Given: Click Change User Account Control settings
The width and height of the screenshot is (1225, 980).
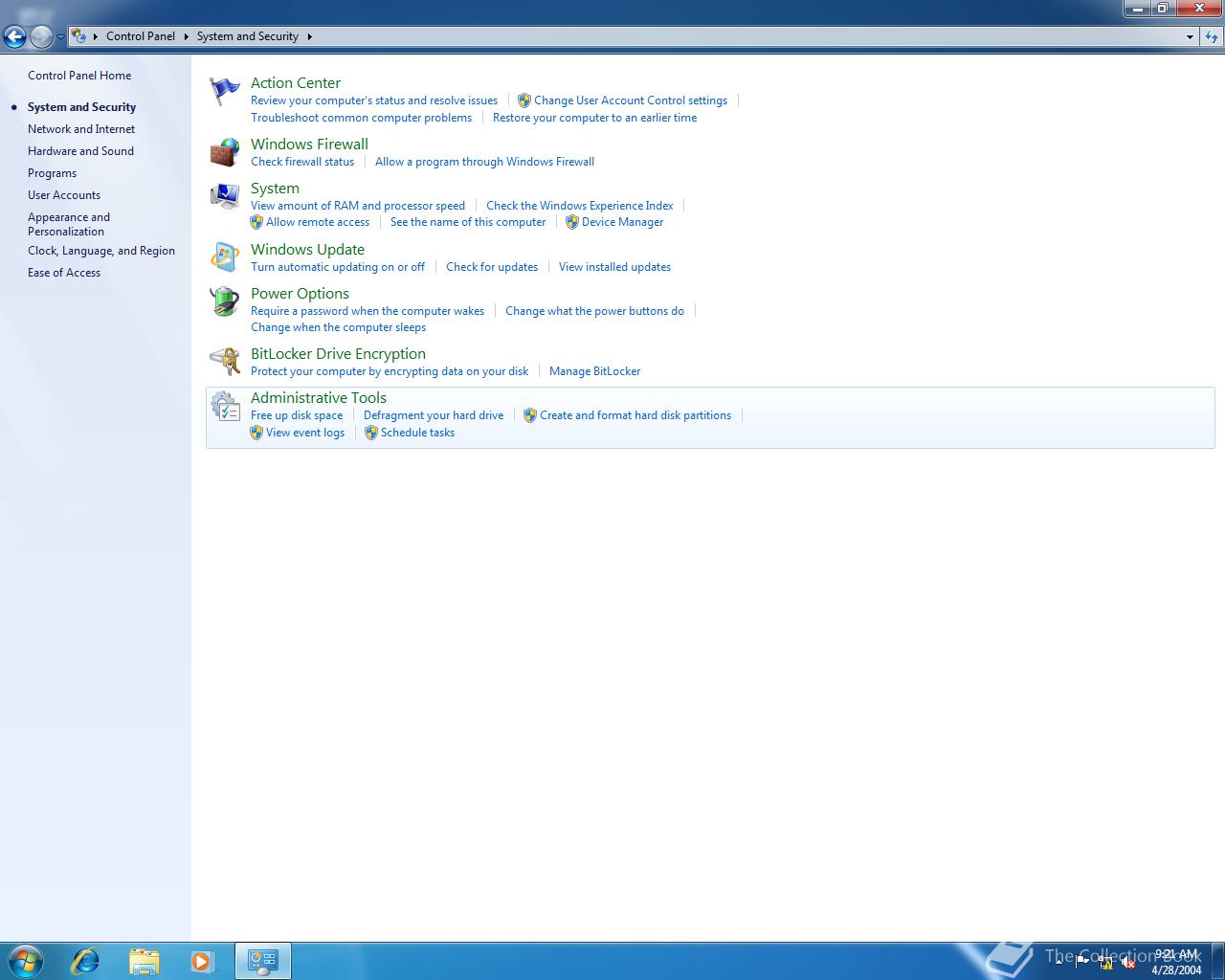Looking at the screenshot, I should point(631,100).
